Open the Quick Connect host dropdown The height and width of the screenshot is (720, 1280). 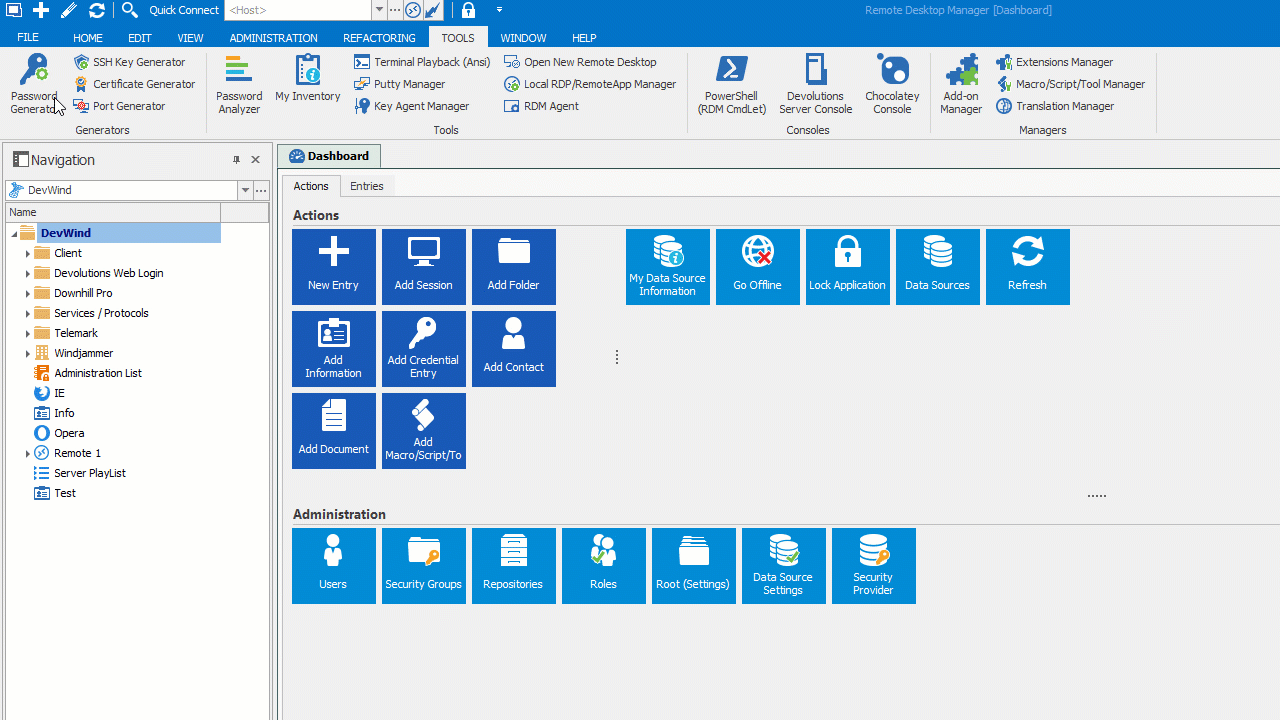click(379, 10)
